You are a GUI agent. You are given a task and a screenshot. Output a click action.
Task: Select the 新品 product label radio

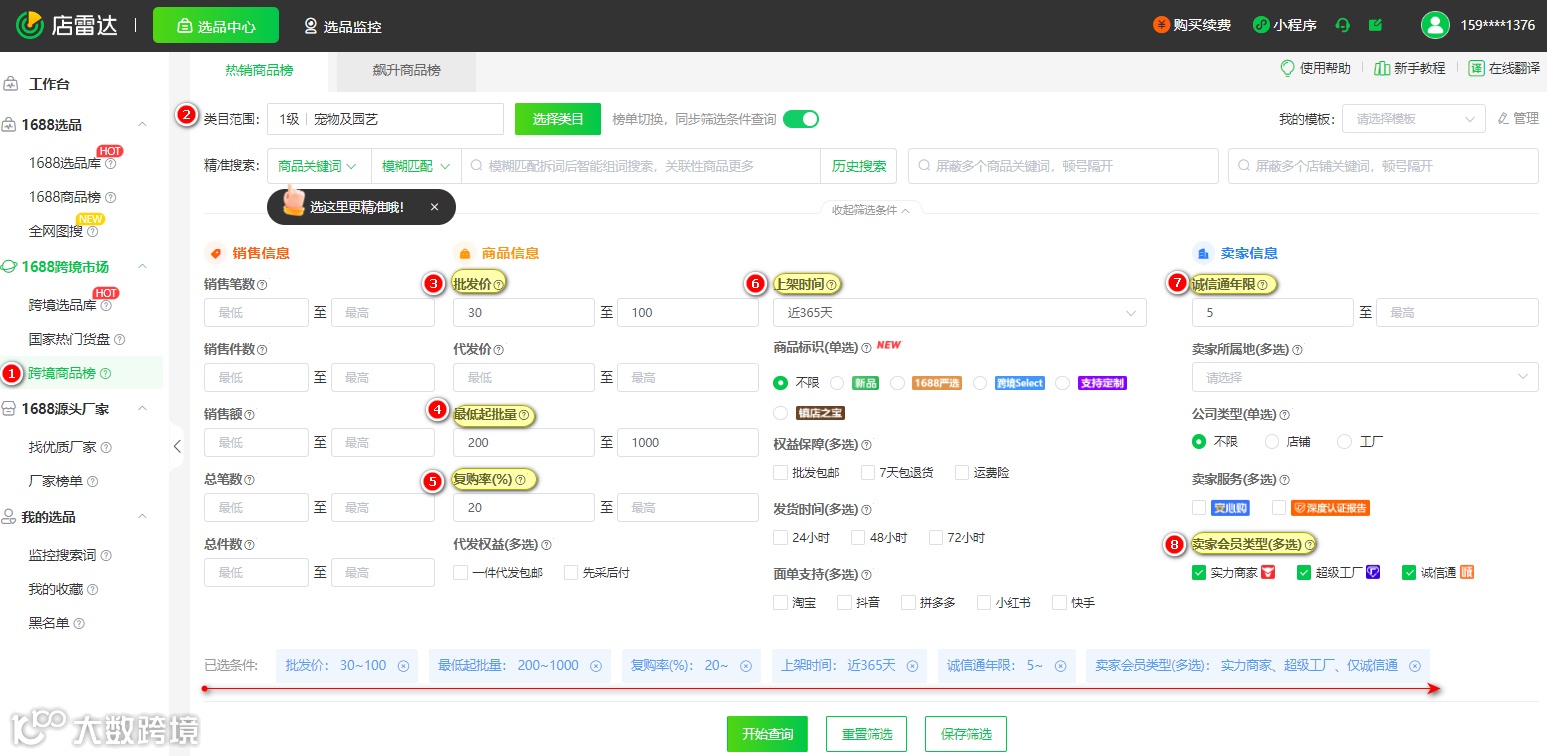tap(837, 383)
